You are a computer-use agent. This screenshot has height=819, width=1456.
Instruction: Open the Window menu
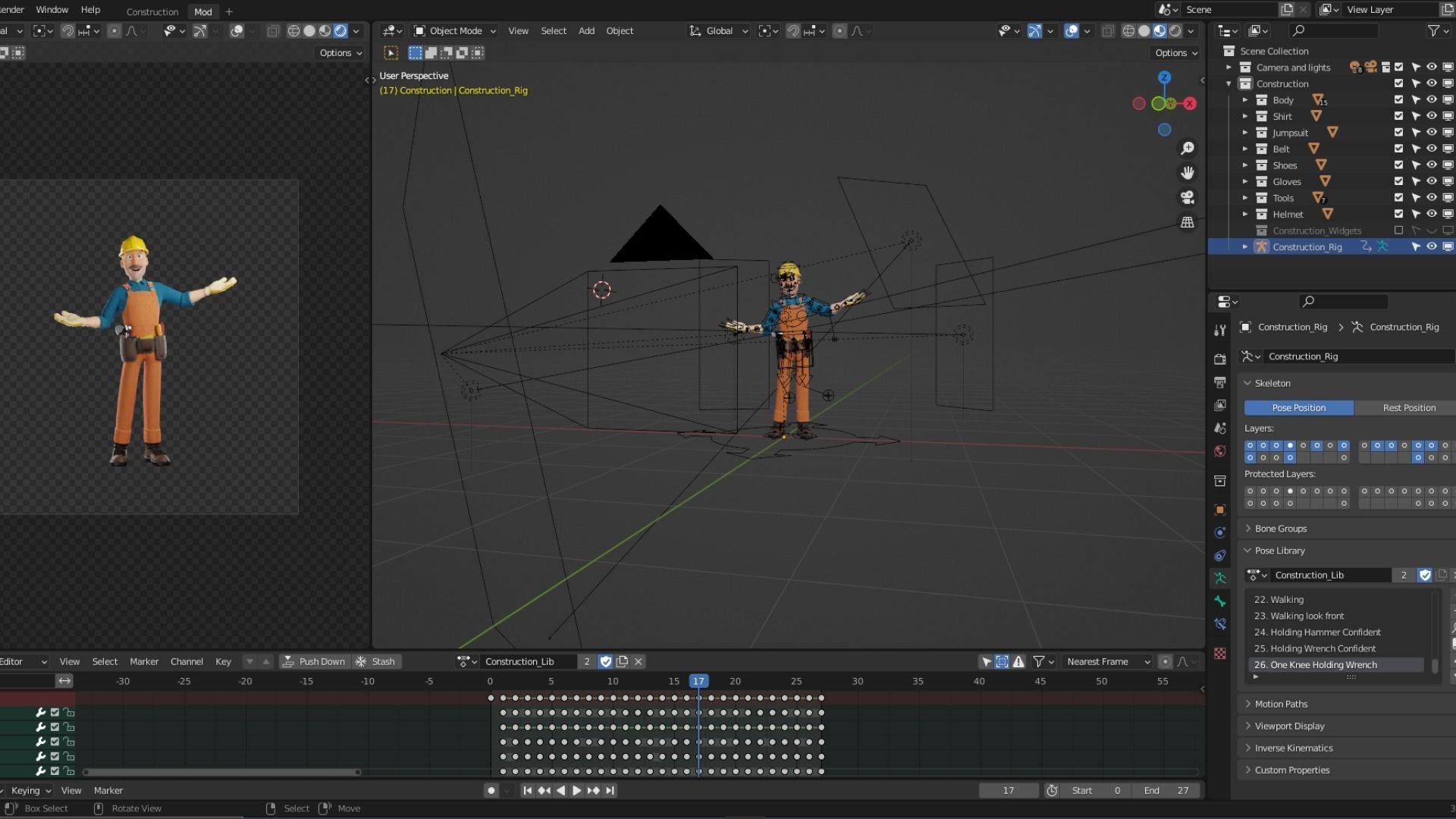(52, 10)
